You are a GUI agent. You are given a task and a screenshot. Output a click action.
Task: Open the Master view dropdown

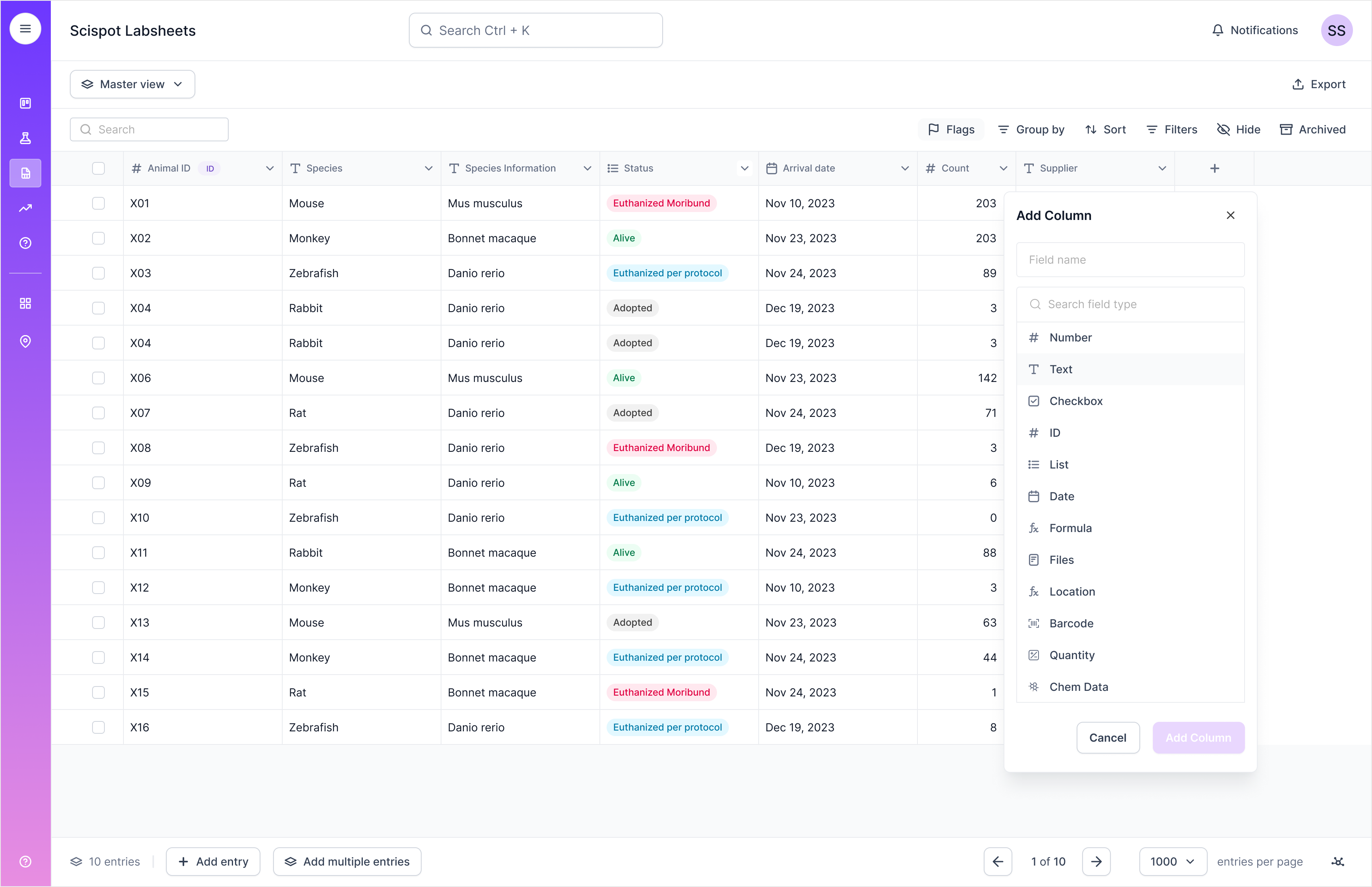(x=133, y=84)
